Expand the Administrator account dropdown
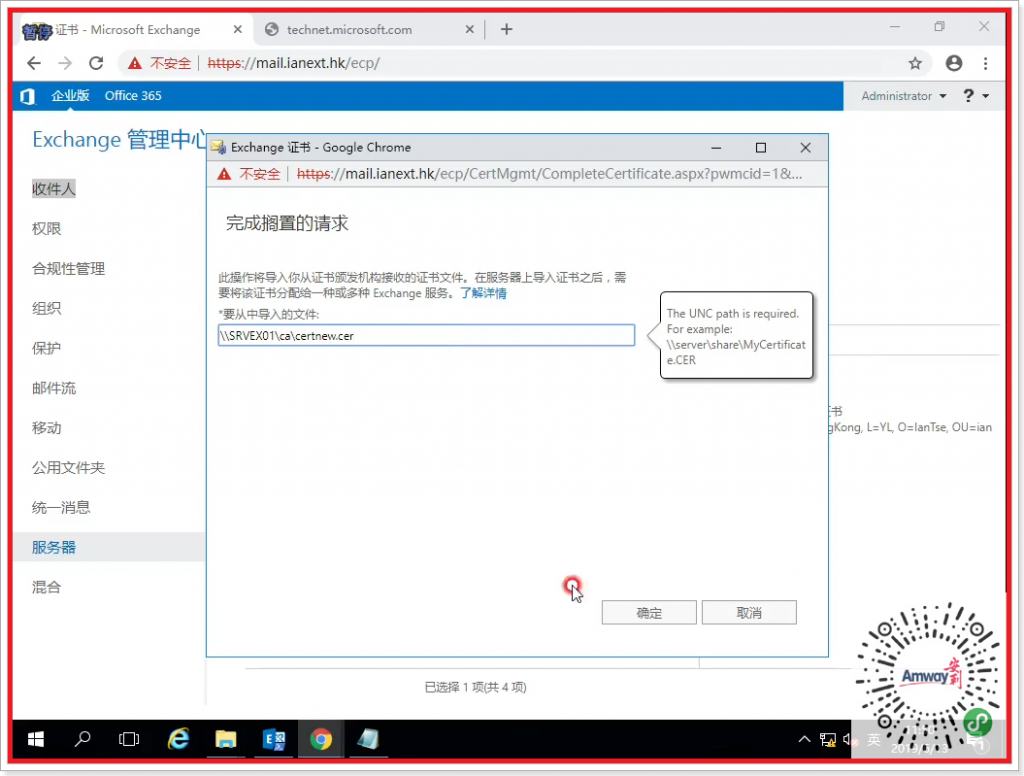Screen dimensions: 1024x776 [903, 96]
